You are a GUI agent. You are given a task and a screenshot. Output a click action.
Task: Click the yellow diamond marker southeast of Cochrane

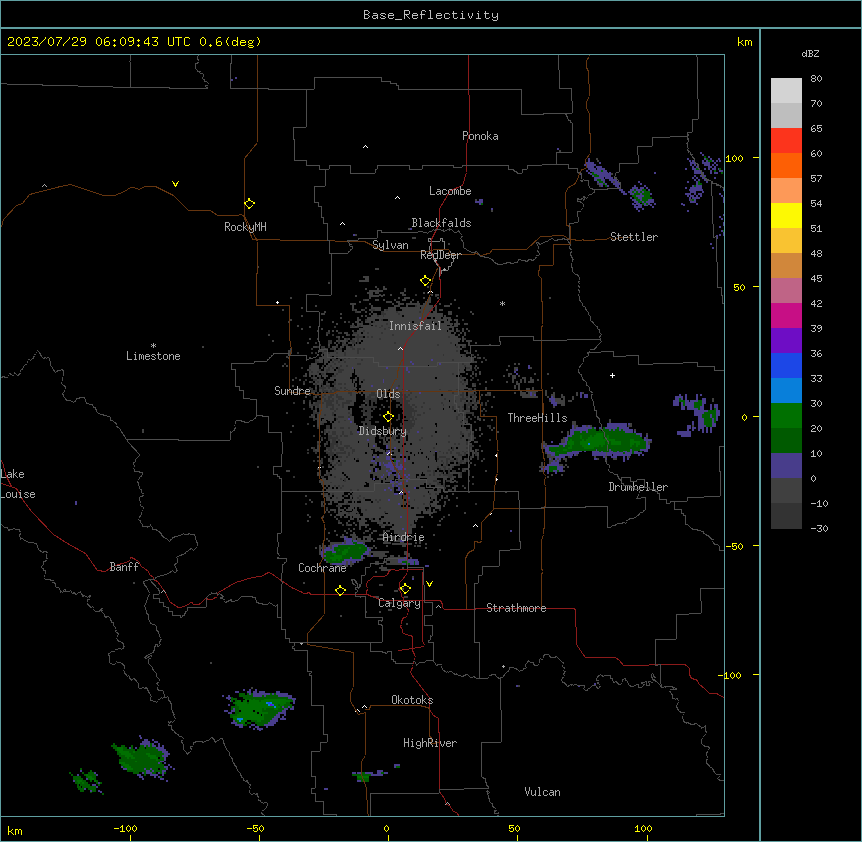[x=340, y=590]
